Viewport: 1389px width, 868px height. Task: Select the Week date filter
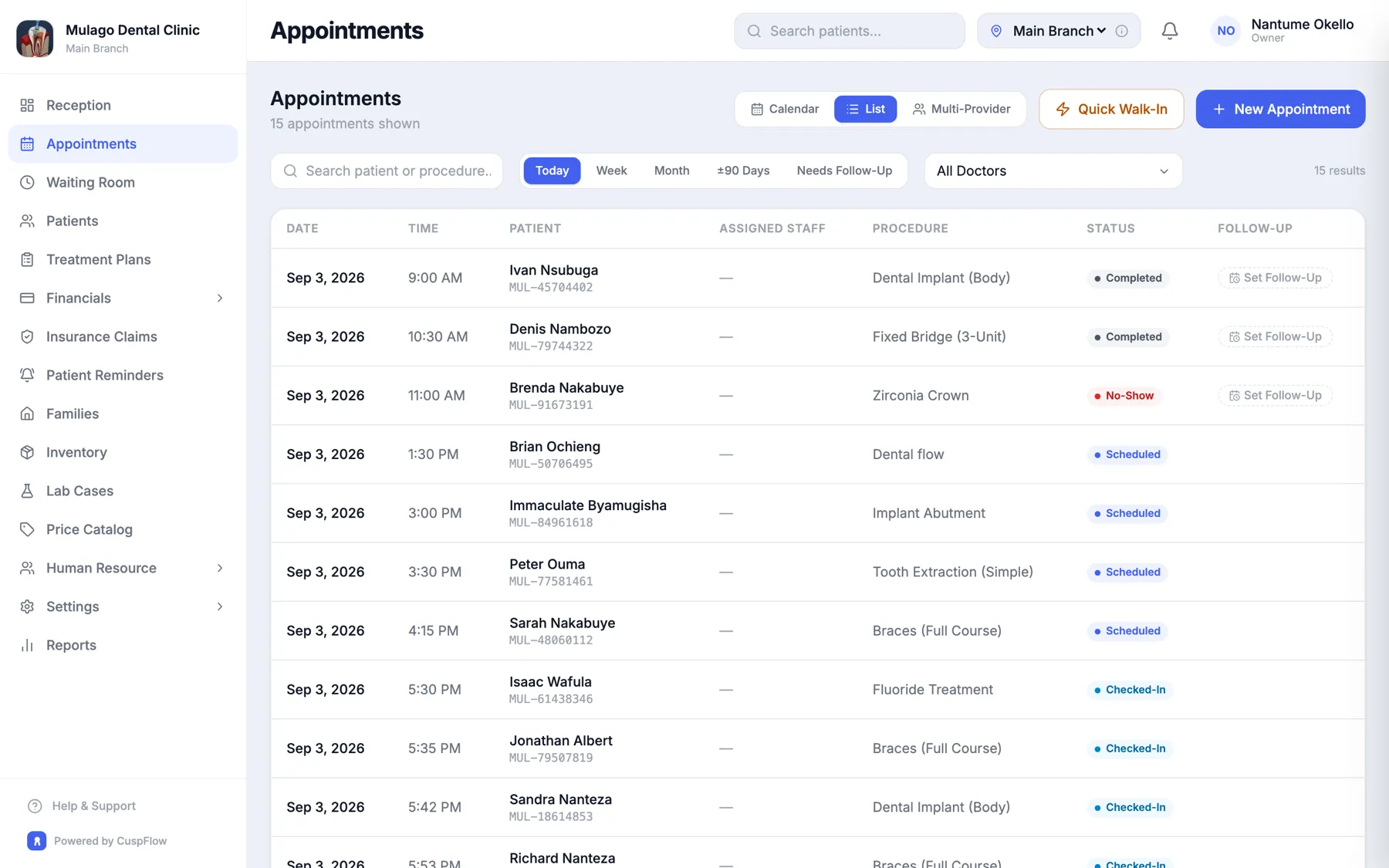coord(611,171)
